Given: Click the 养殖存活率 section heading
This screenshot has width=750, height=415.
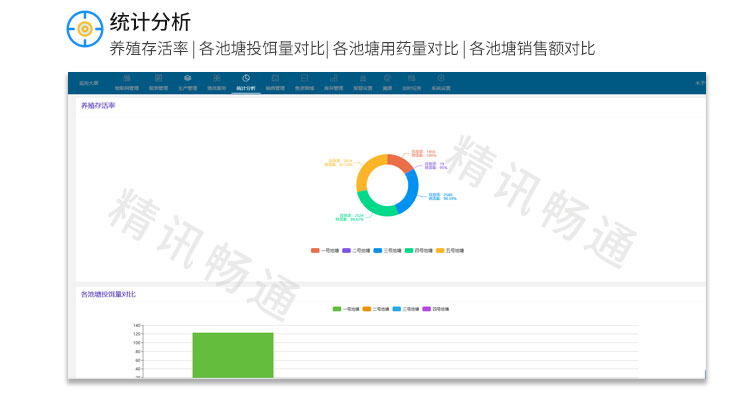Looking at the screenshot, I should 98,105.
